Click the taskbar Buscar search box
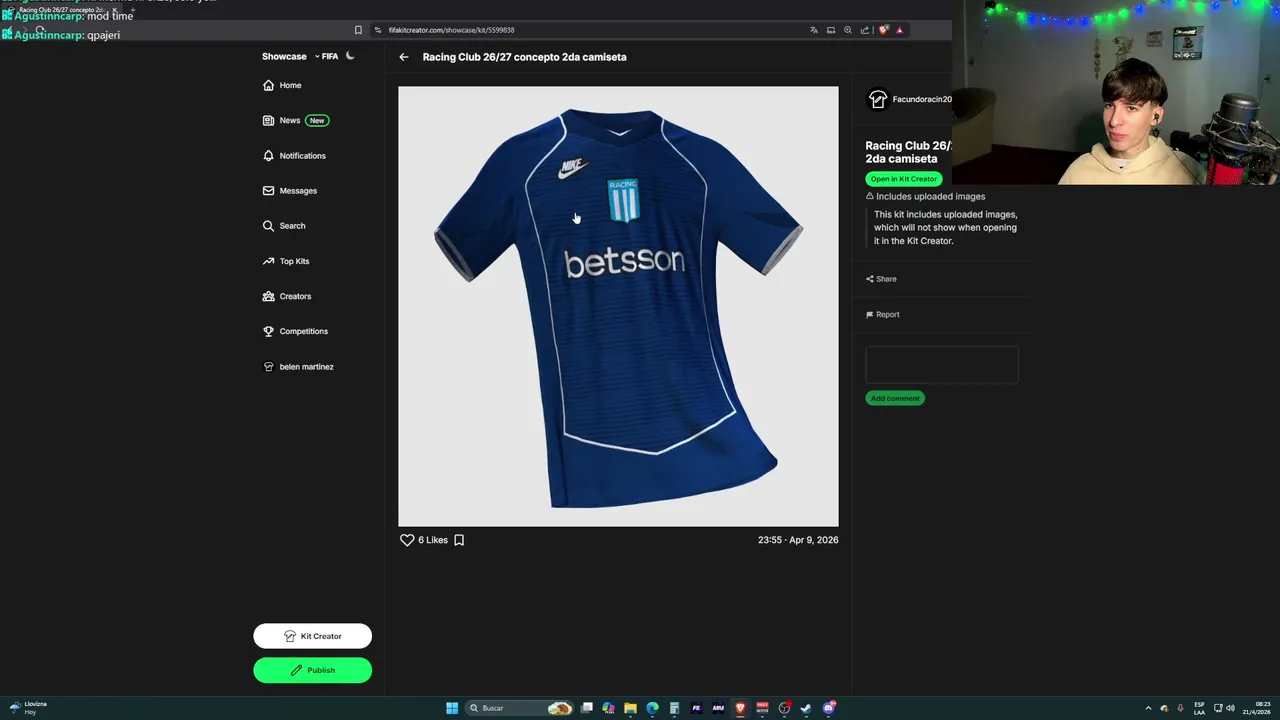The image size is (1280, 720). (x=520, y=708)
